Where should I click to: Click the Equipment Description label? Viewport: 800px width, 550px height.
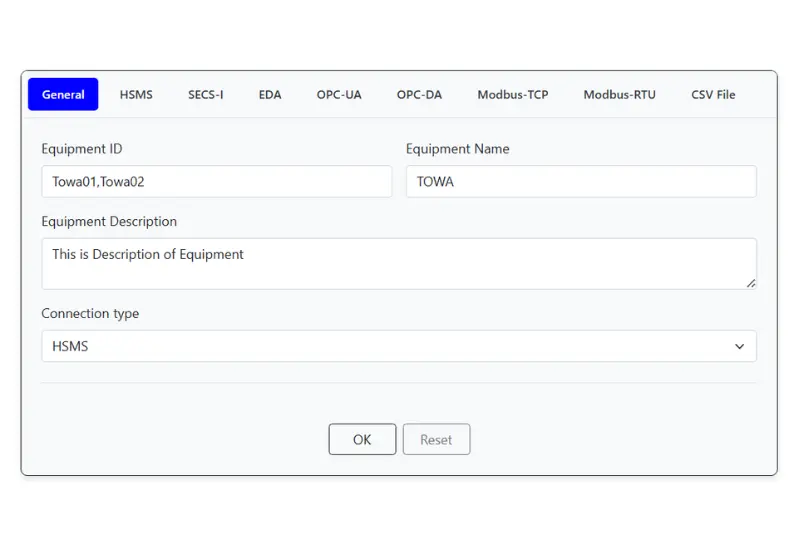tap(109, 221)
